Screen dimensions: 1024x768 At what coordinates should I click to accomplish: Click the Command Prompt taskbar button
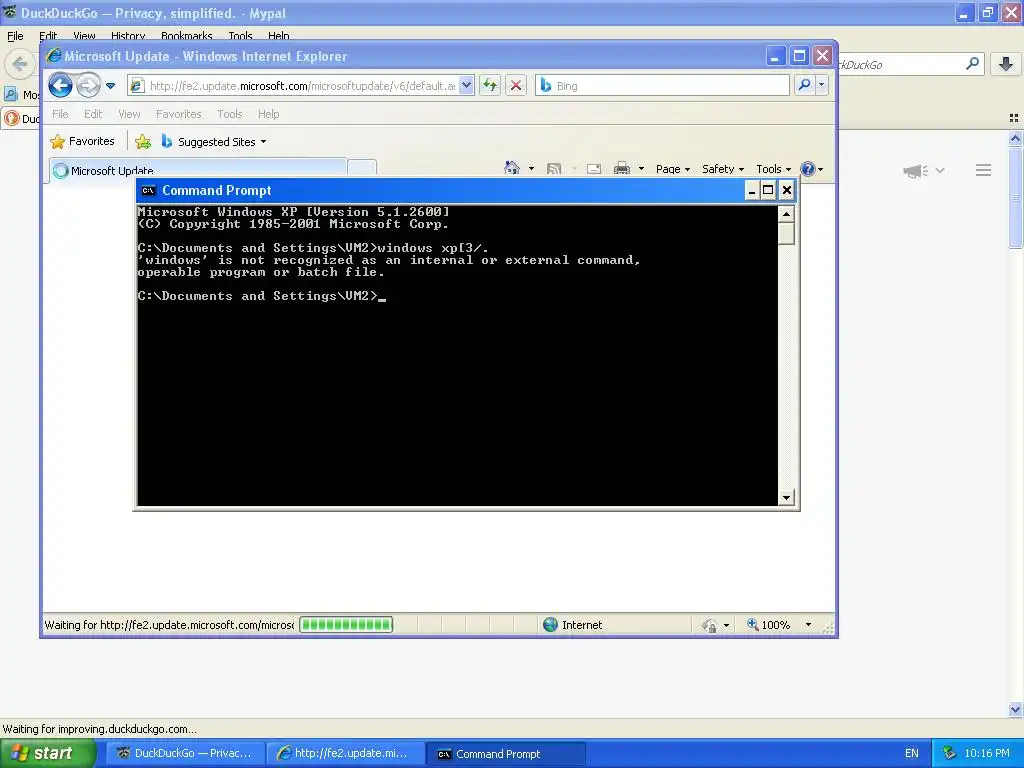coord(506,754)
